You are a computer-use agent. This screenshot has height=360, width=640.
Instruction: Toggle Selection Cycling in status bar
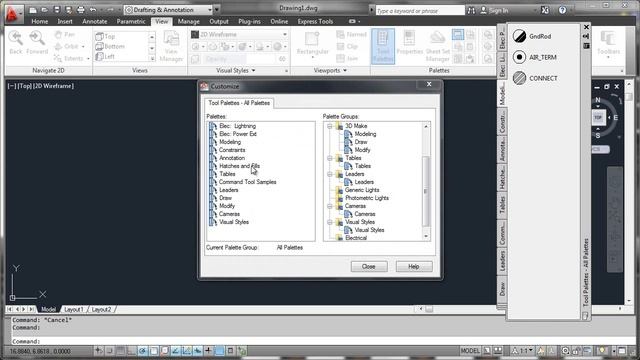pyautogui.click(x=242, y=351)
